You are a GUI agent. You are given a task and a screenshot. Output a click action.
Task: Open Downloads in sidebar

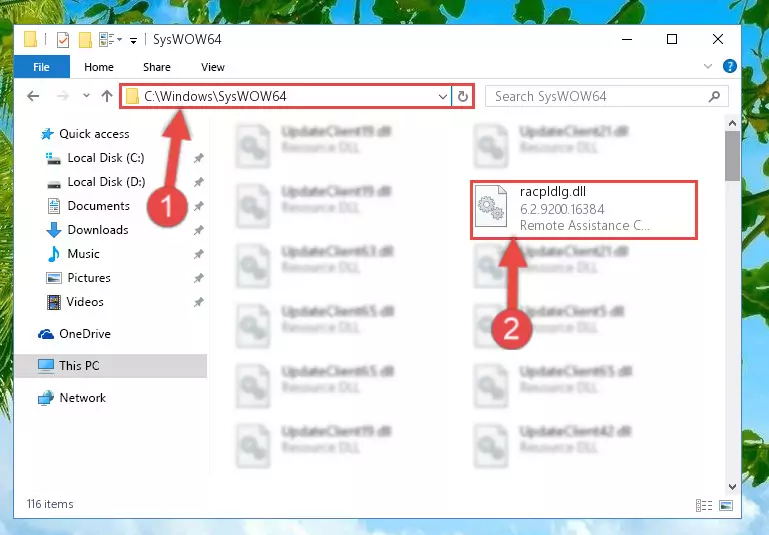[98, 230]
